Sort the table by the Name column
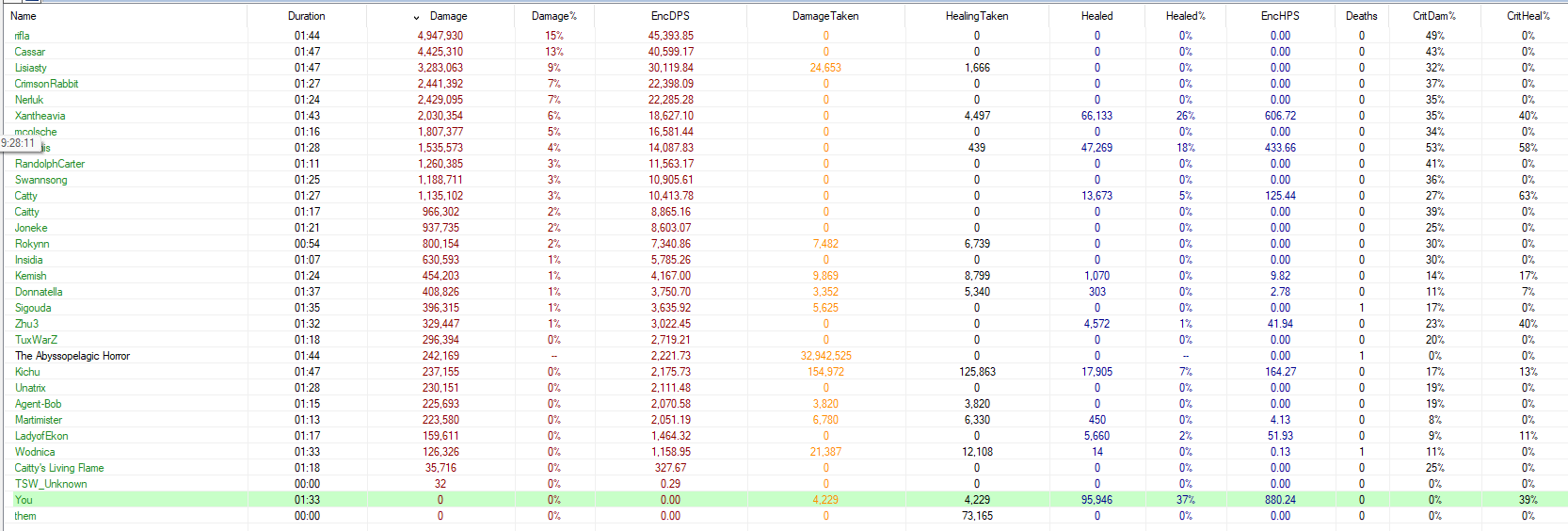 24,16
